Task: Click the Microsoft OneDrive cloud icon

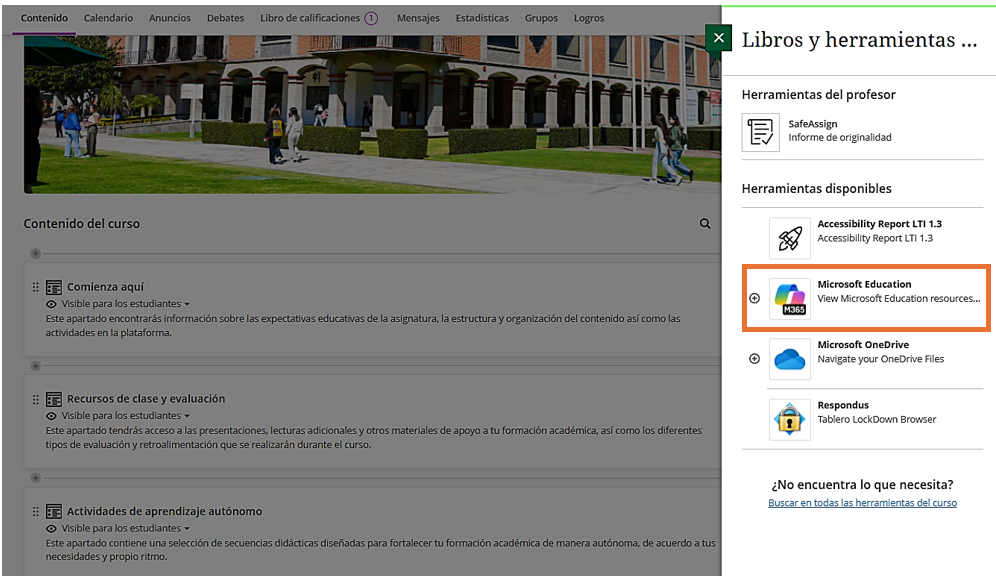Action: [x=790, y=359]
